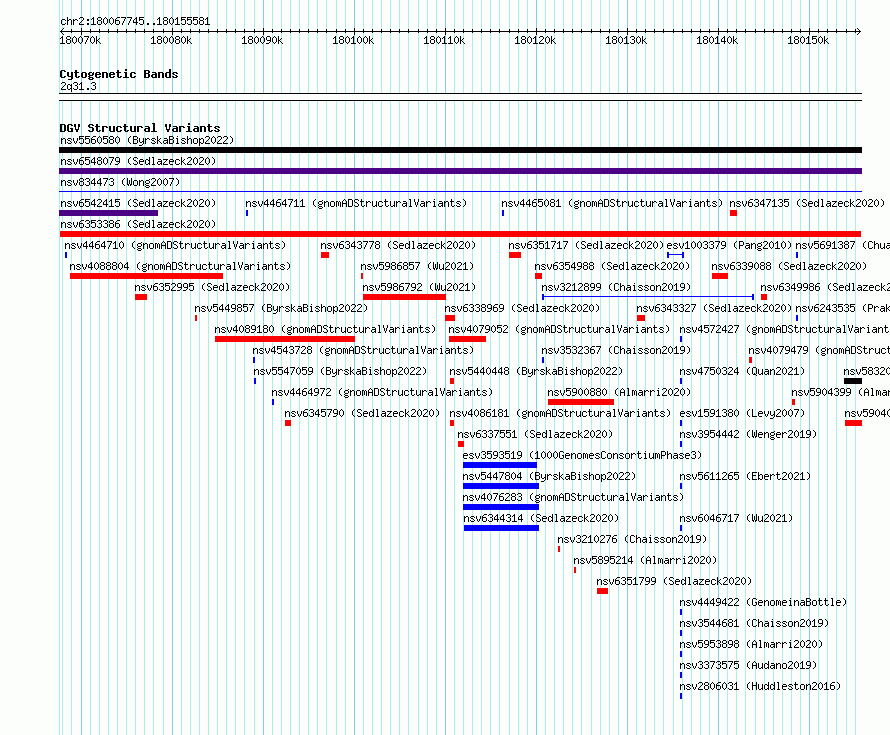Image resolution: width=890 pixels, height=735 pixels.
Task: Open esv1003379 (Pang2010) label
Action: tap(729, 245)
